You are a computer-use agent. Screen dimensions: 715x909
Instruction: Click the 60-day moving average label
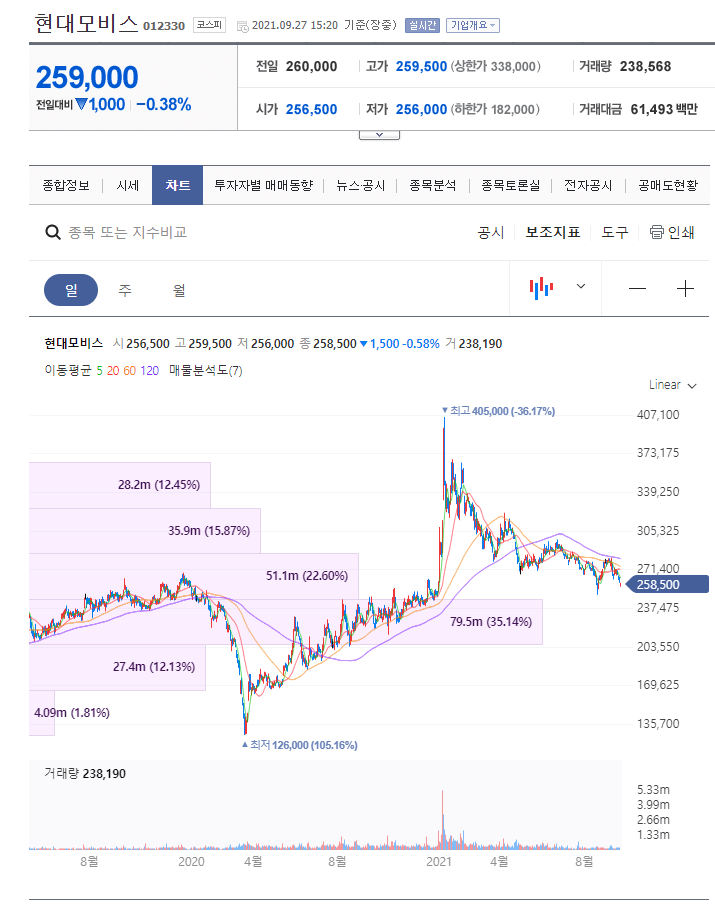click(129, 371)
